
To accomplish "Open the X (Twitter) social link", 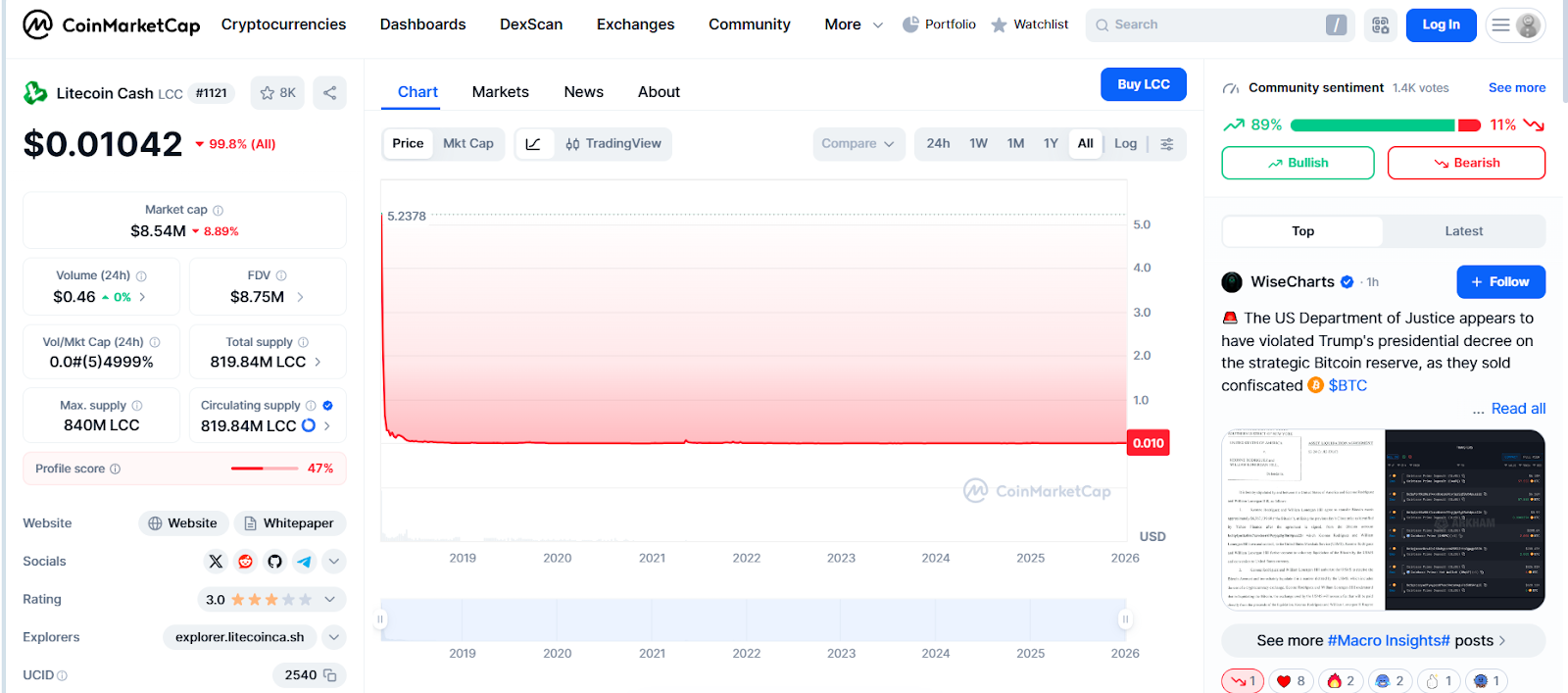I will (216, 562).
